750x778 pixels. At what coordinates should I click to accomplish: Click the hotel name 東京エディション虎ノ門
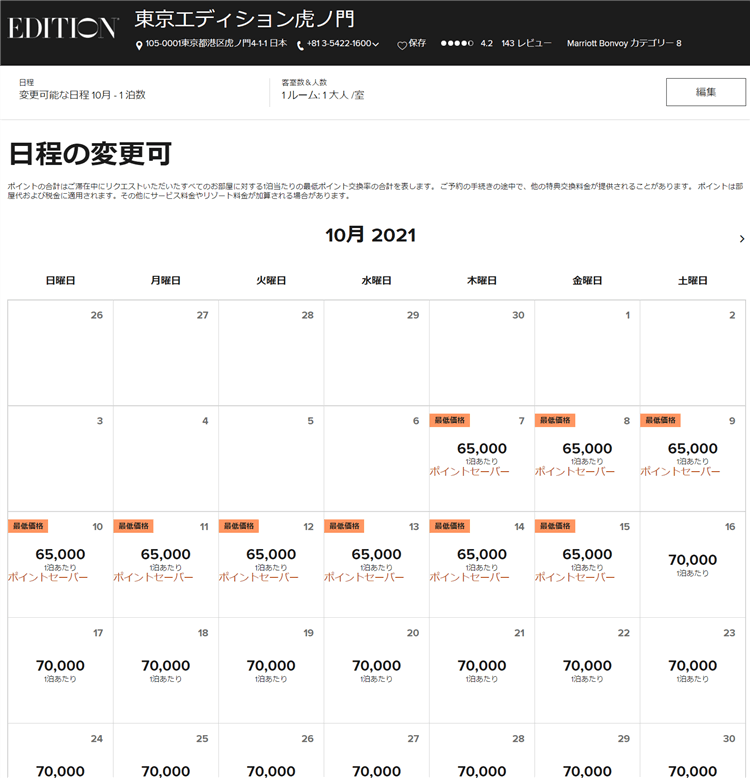pos(244,19)
